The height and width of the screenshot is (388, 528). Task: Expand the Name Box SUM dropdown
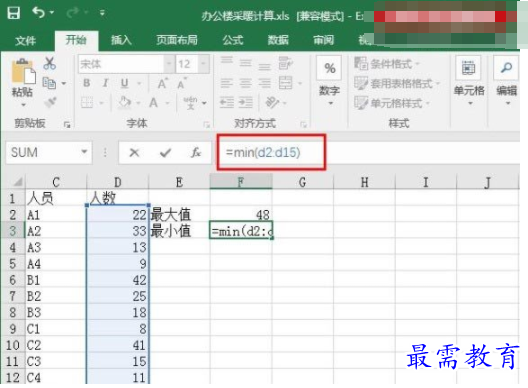(x=84, y=152)
